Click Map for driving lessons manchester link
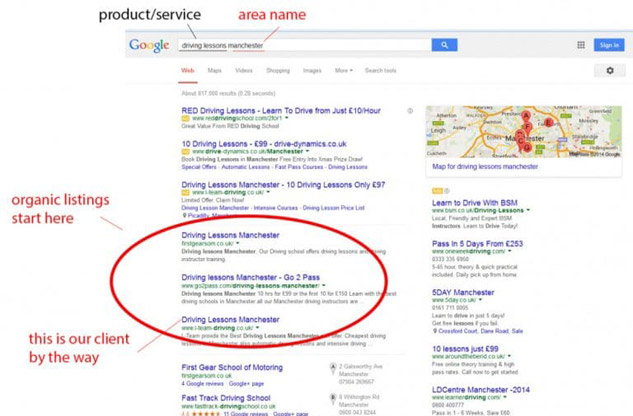633x416 pixels. click(x=485, y=167)
